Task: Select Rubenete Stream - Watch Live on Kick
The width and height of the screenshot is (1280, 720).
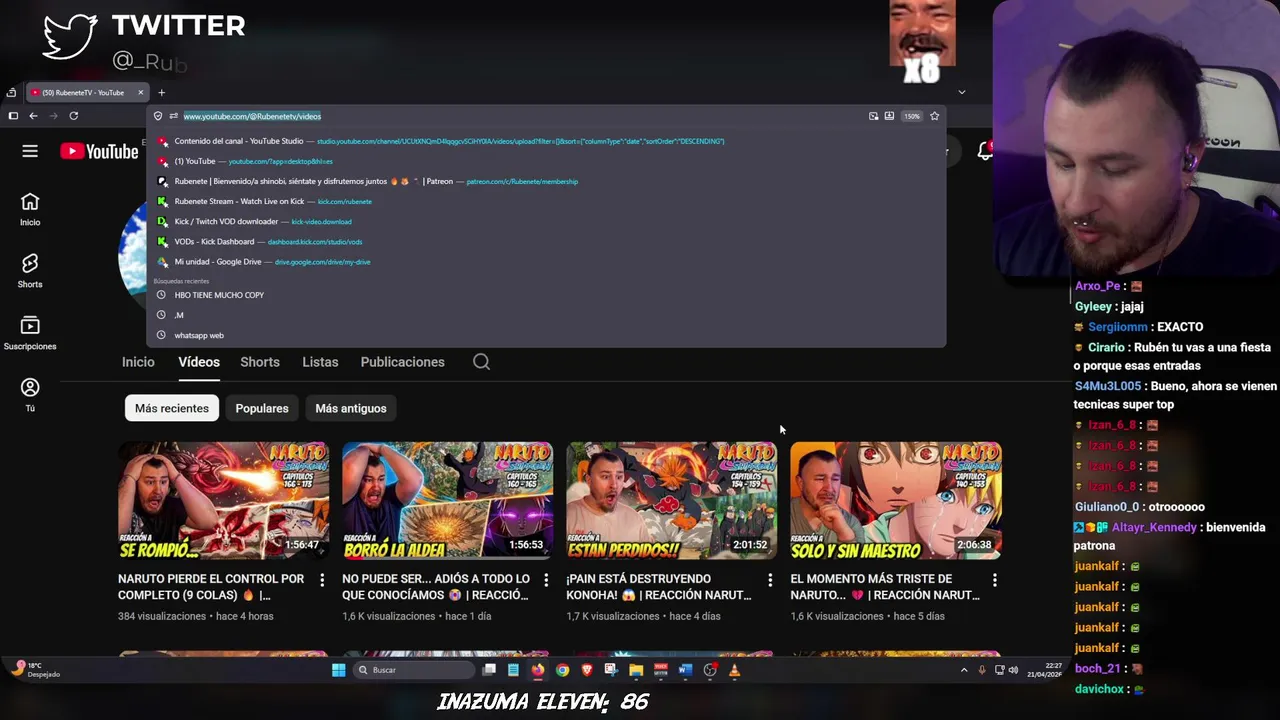Action: 546,201
